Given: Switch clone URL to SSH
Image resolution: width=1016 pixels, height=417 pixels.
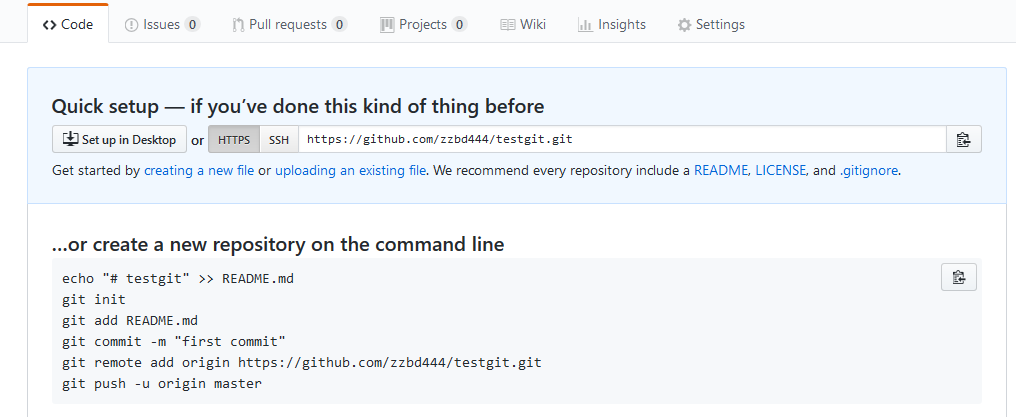Looking at the screenshot, I should [x=278, y=140].
